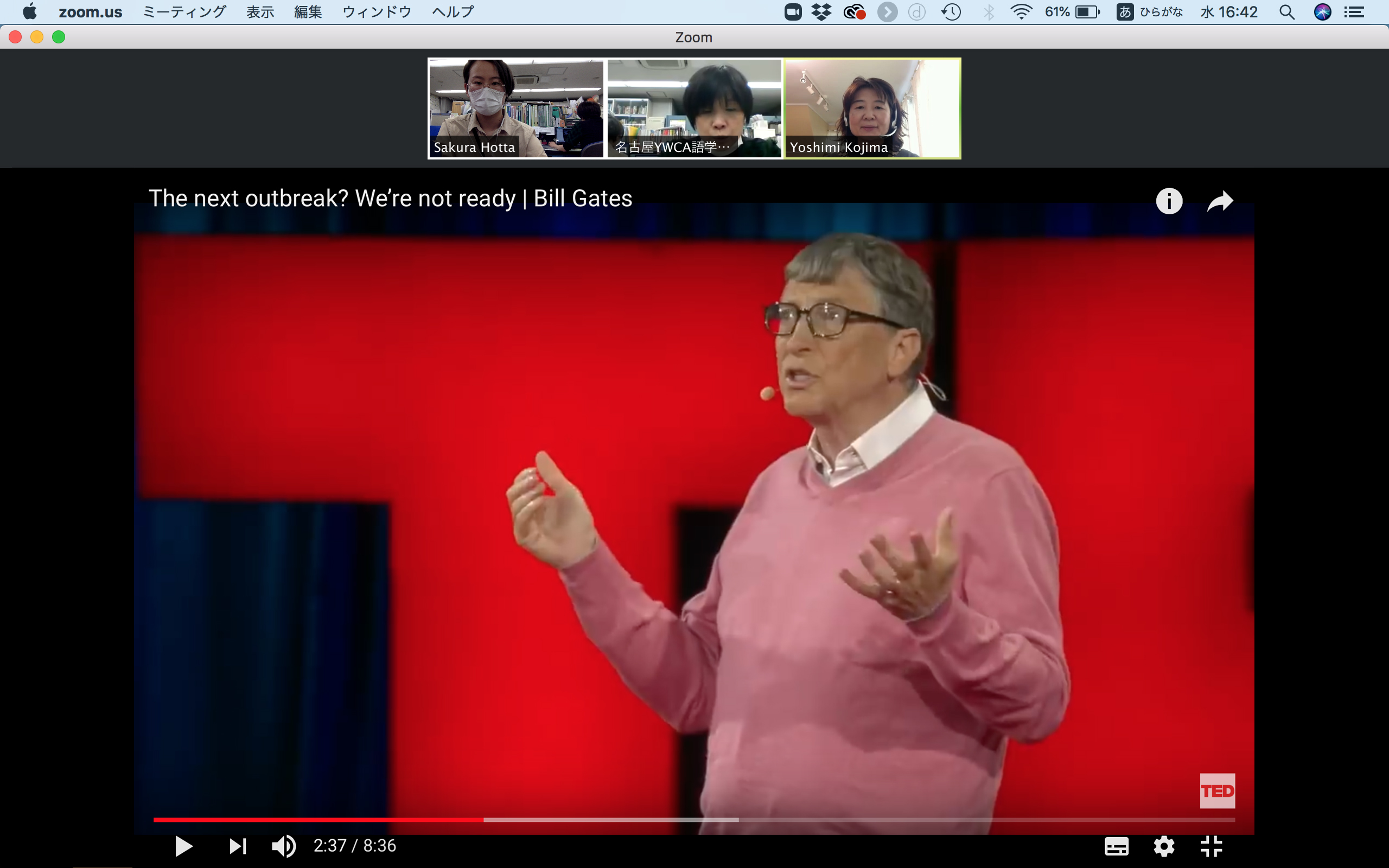The height and width of the screenshot is (868, 1389).
Task: Exit full screen mode in video player
Action: [1212, 846]
